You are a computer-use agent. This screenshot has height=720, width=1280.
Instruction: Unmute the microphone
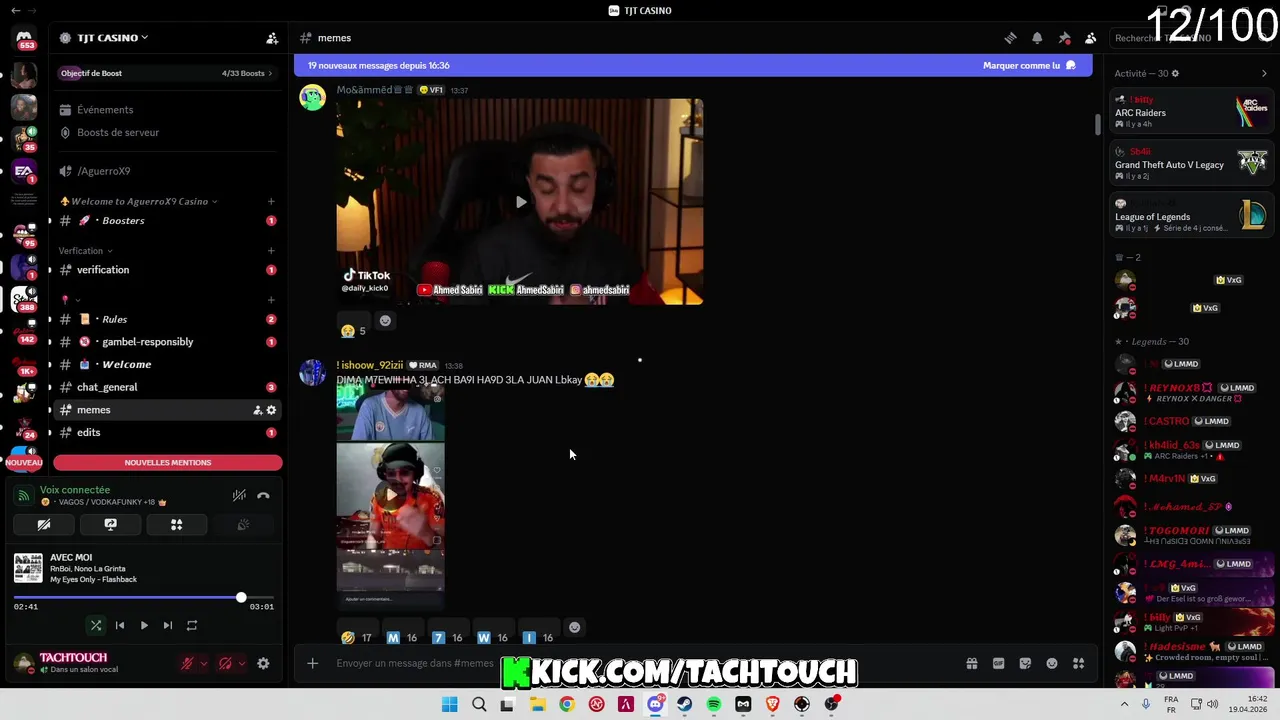click(x=186, y=663)
